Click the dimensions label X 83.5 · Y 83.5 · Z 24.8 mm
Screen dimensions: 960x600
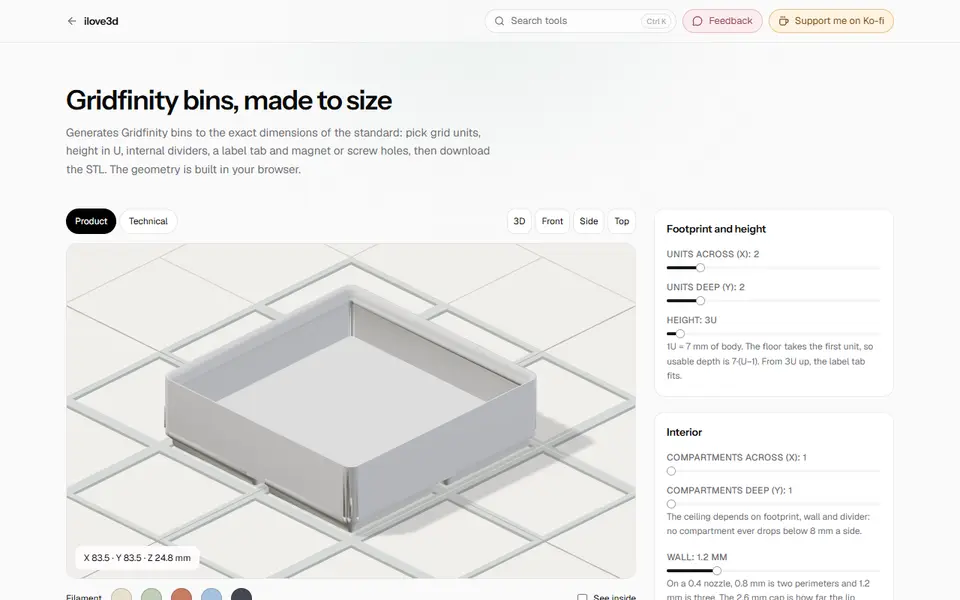coord(137,558)
